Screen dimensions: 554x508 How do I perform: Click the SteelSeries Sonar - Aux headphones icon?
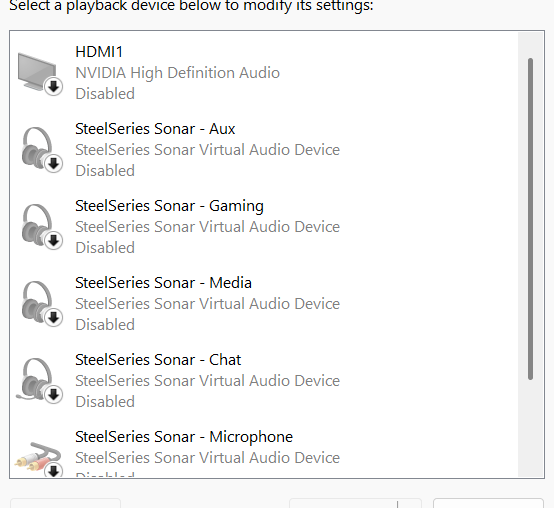41,150
